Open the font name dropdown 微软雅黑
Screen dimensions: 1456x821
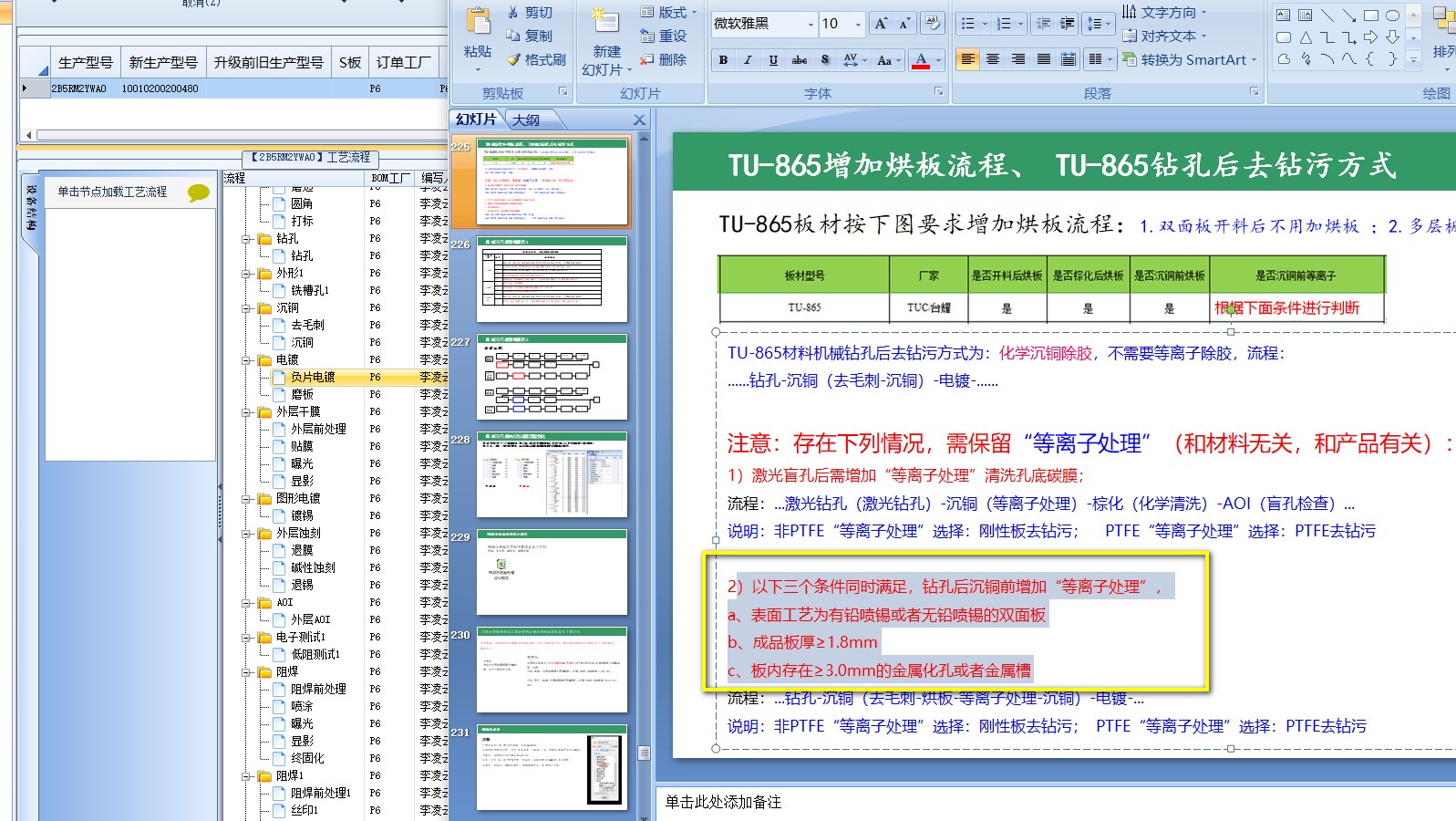(x=811, y=24)
